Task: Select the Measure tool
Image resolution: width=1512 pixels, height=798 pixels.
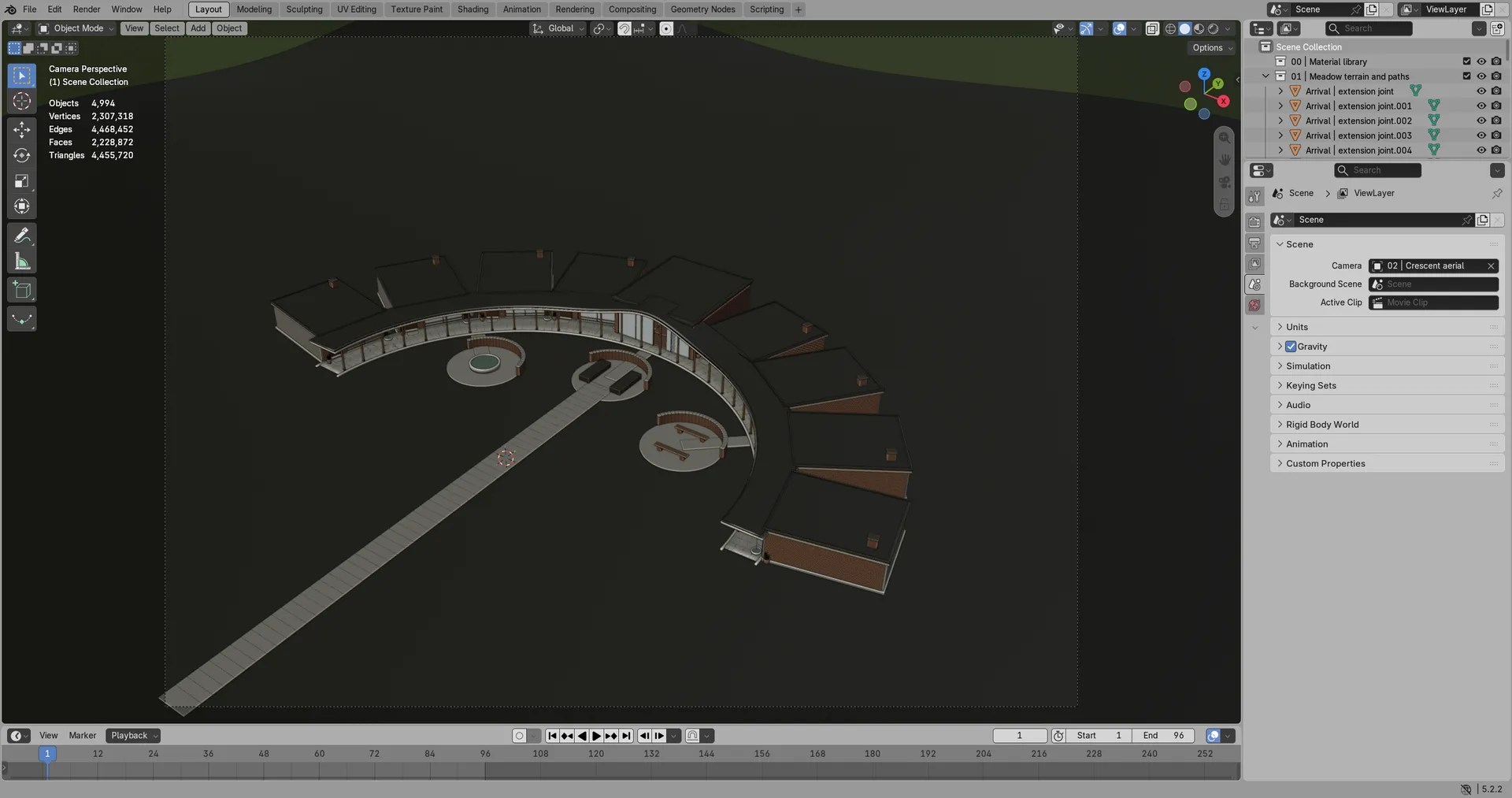Action: click(x=22, y=261)
